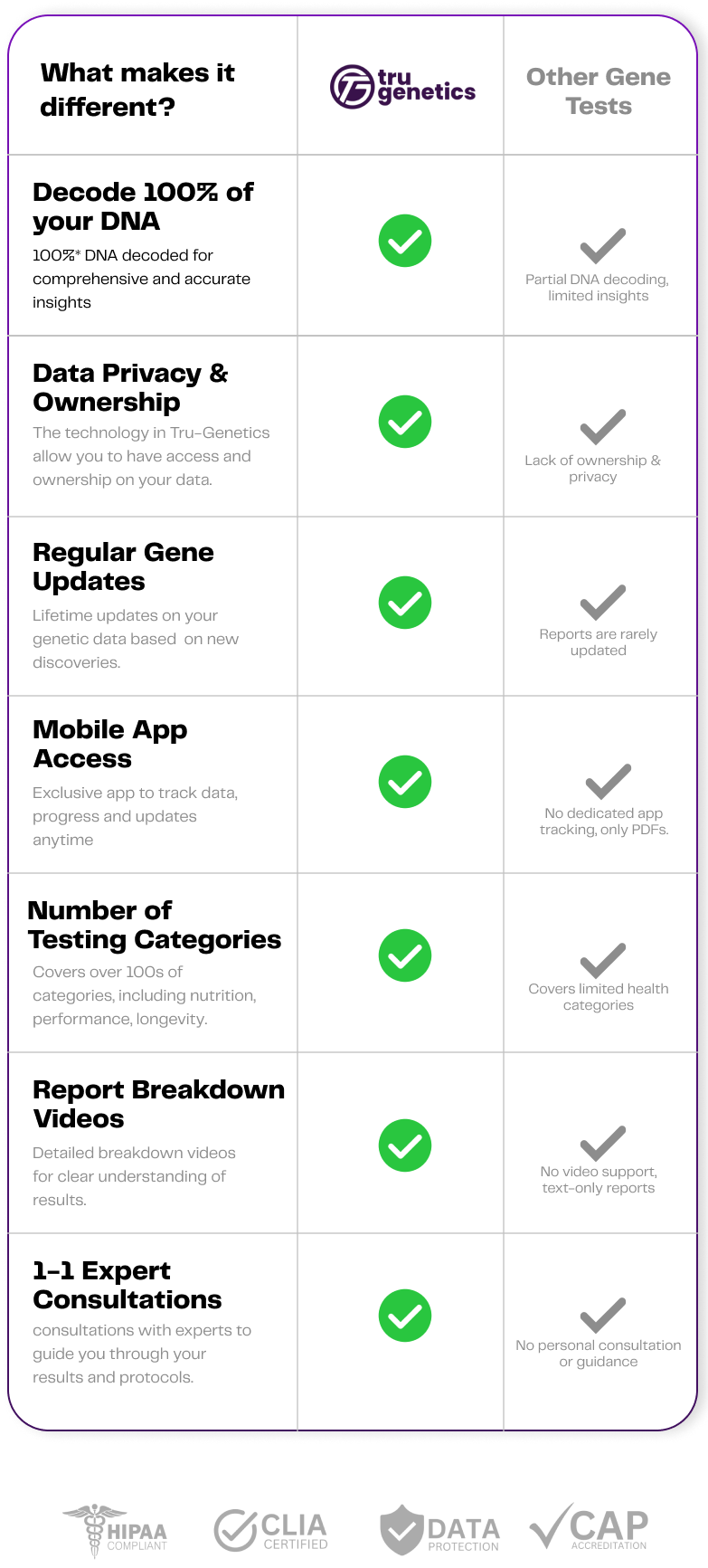
Task: Click green checkmark for Data Privacy & Ownership
Action: (404, 422)
